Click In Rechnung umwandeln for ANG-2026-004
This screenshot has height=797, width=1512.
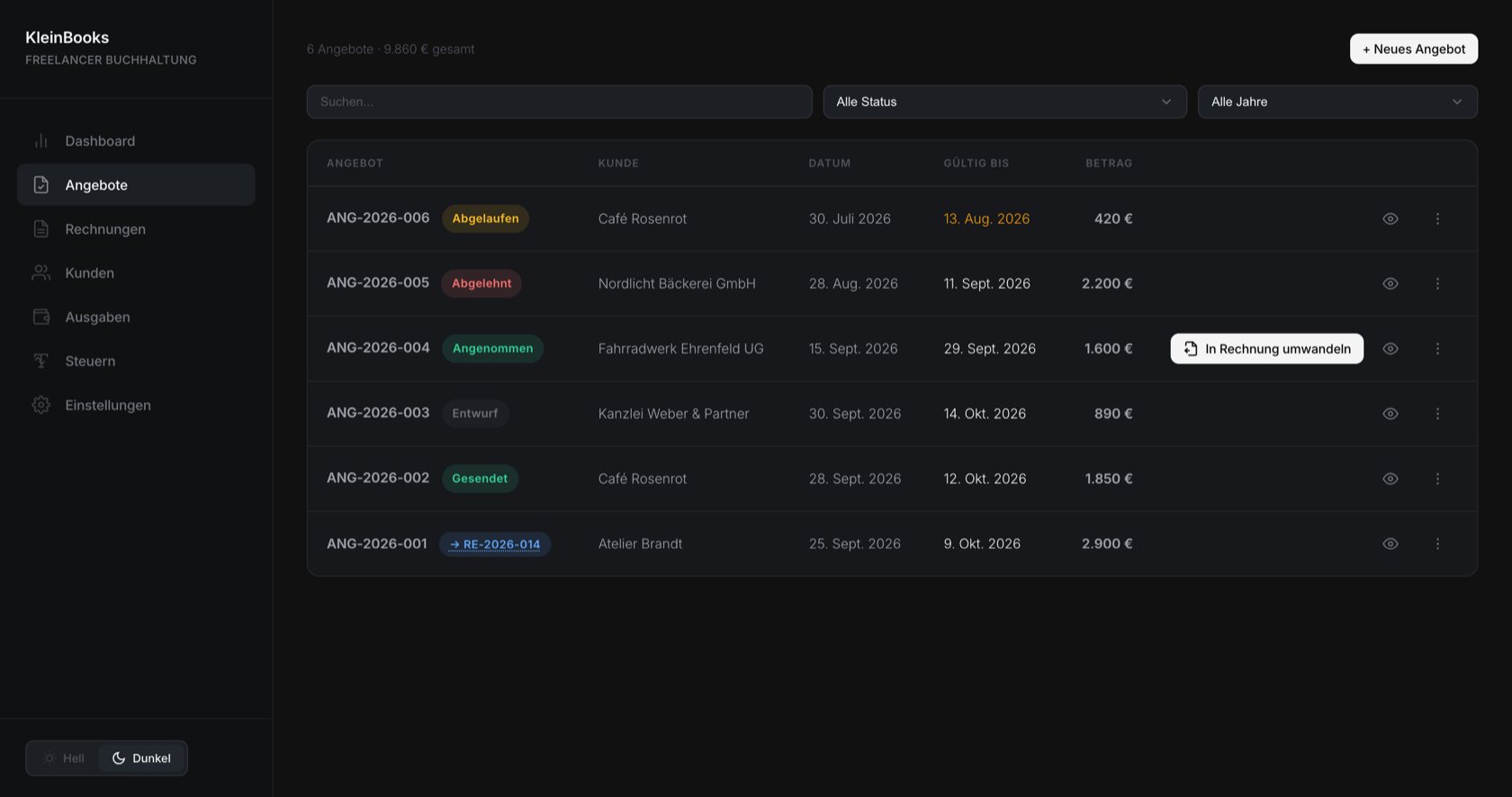pyautogui.click(x=1266, y=349)
